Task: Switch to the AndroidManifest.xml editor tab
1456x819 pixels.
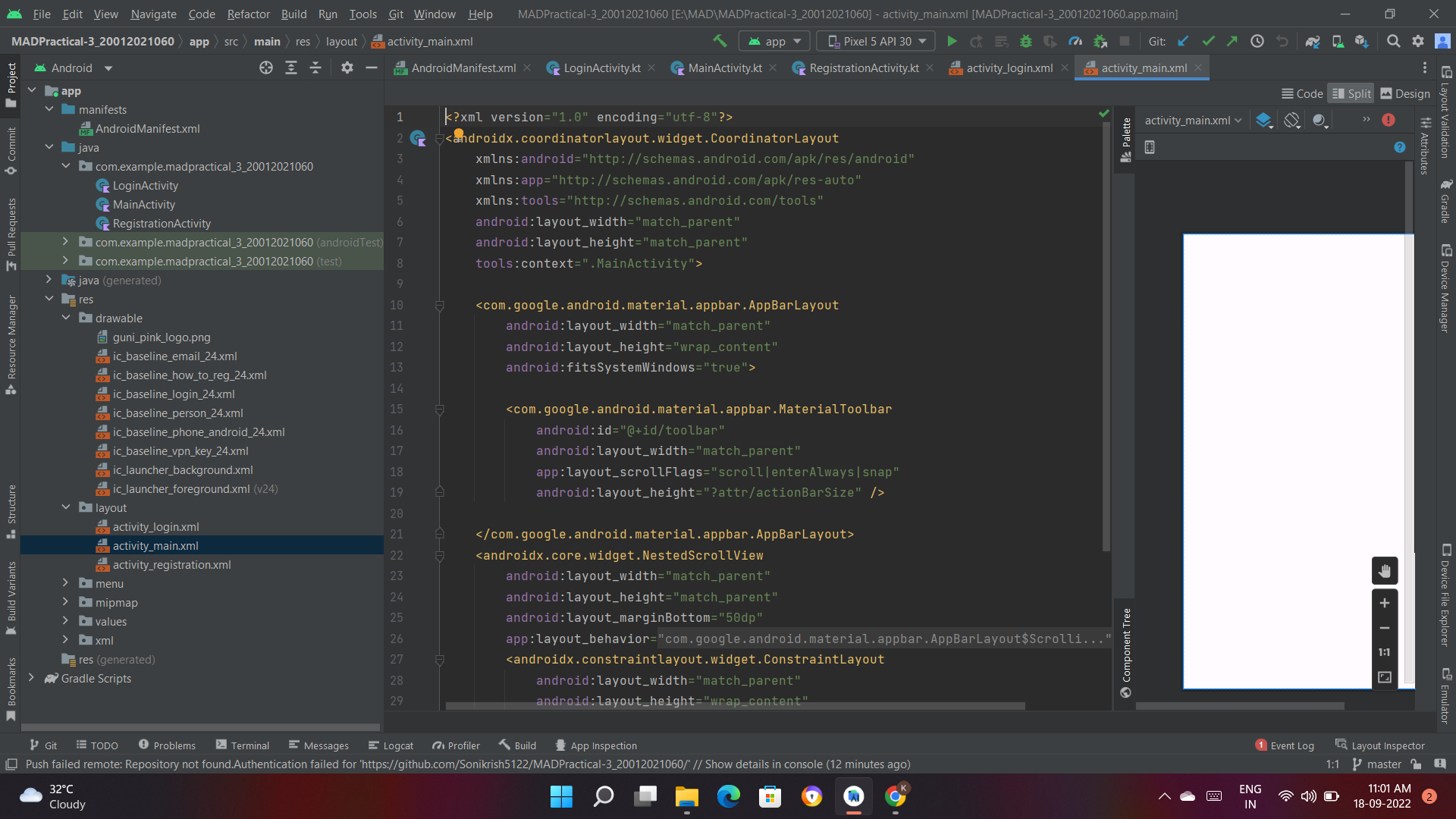Action: (x=463, y=67)
